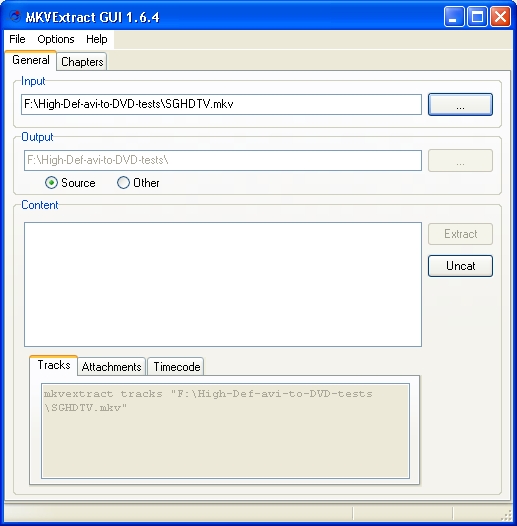517x526 pixels.
Task: Minimize the MKVExtract GUI window
Action: coord(454,16)
